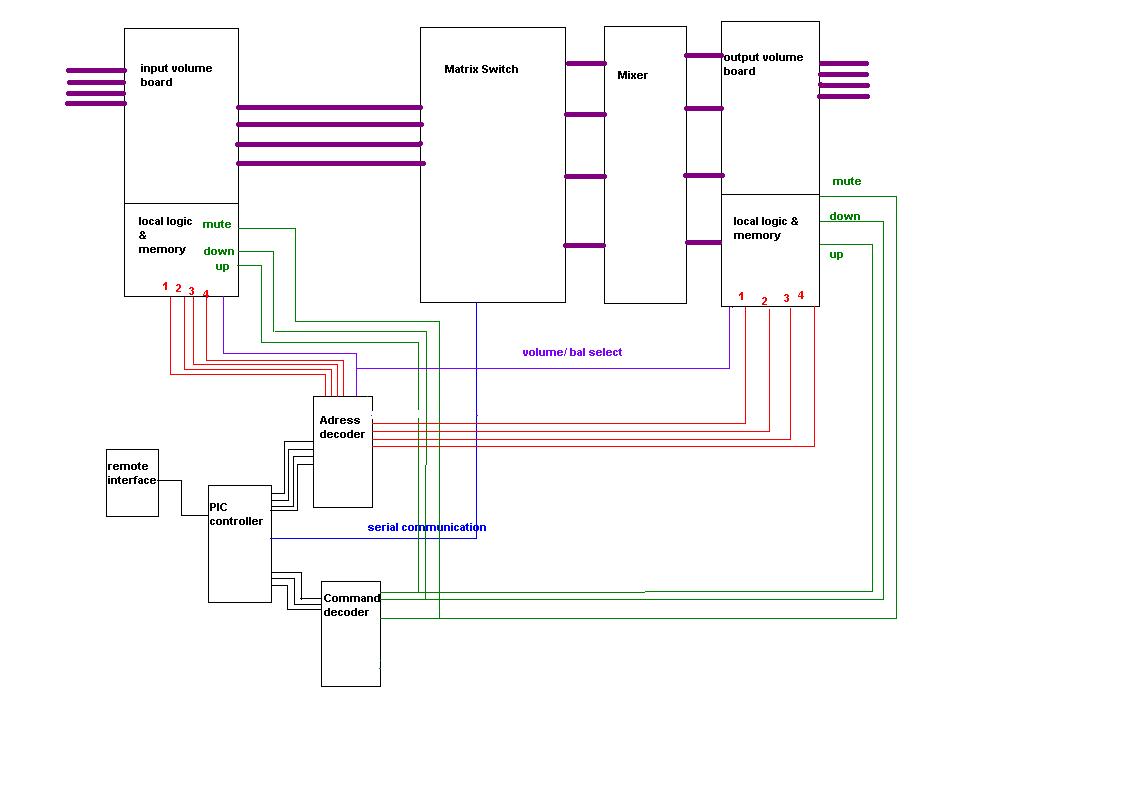
Task: Click green 'down' label on input board
Action: [219, 251]
